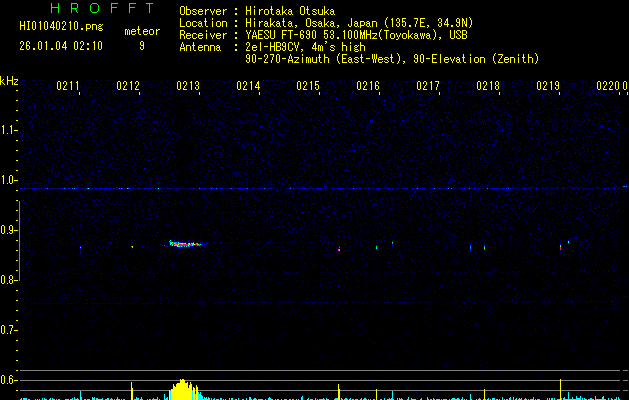629x400 pixels.
Task: Click the kHz axis unit label
Action: (9, 80)
